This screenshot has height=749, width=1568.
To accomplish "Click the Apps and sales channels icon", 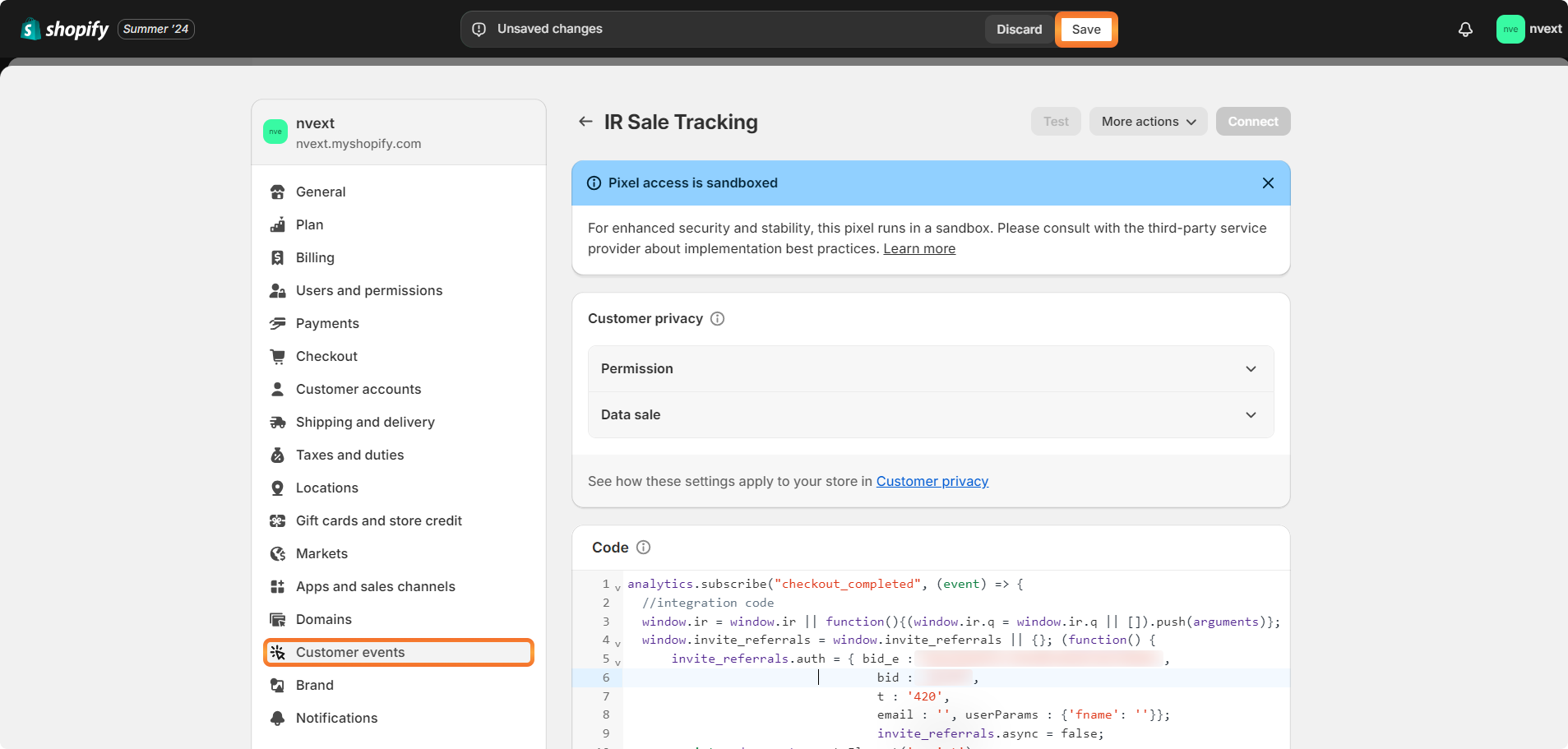I will point(278,586).
